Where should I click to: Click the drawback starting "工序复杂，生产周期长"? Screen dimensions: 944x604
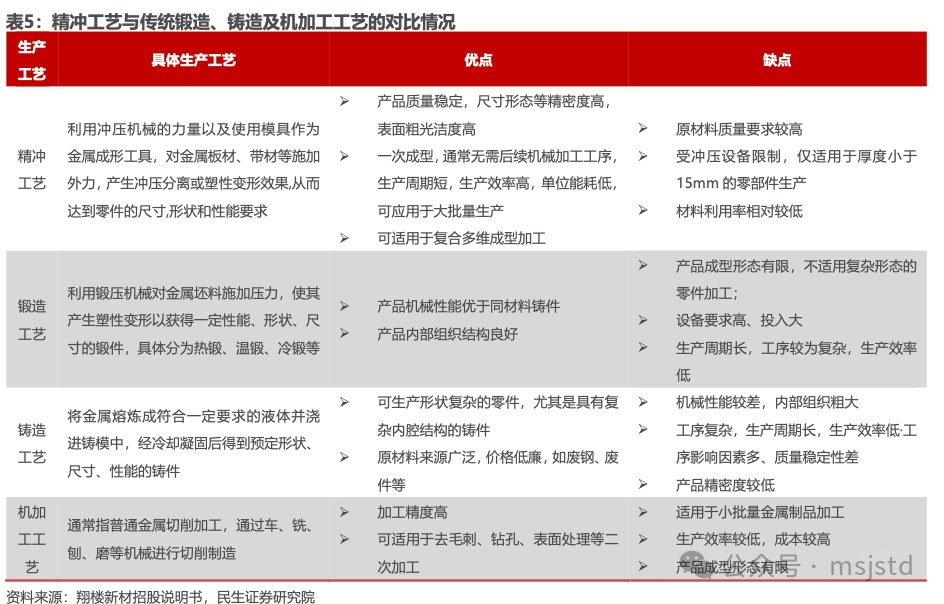point(796,443)
